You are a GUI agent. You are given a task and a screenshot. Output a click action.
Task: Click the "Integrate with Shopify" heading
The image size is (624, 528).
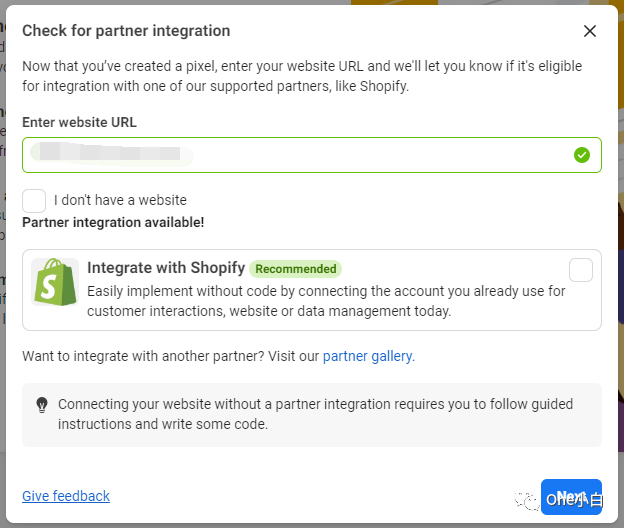(166, 268)
